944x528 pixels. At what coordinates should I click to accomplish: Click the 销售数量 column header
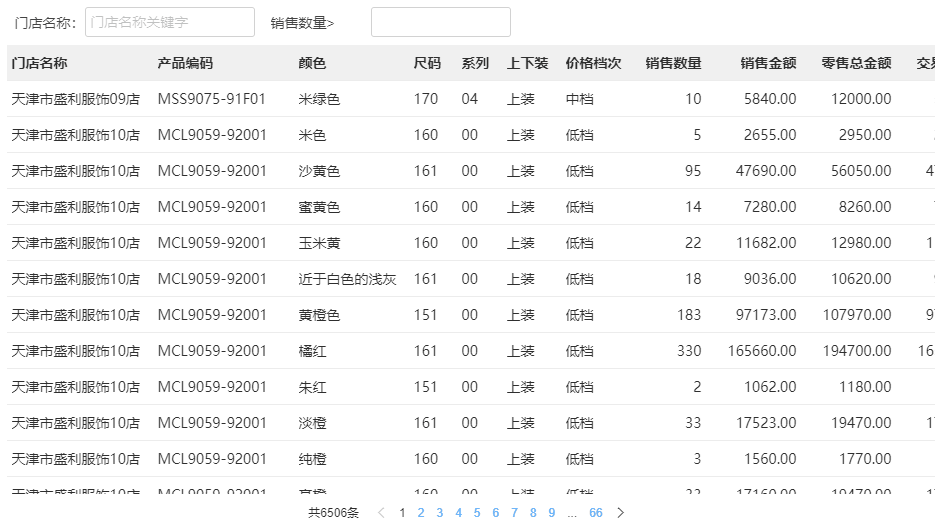pos(673,63)
